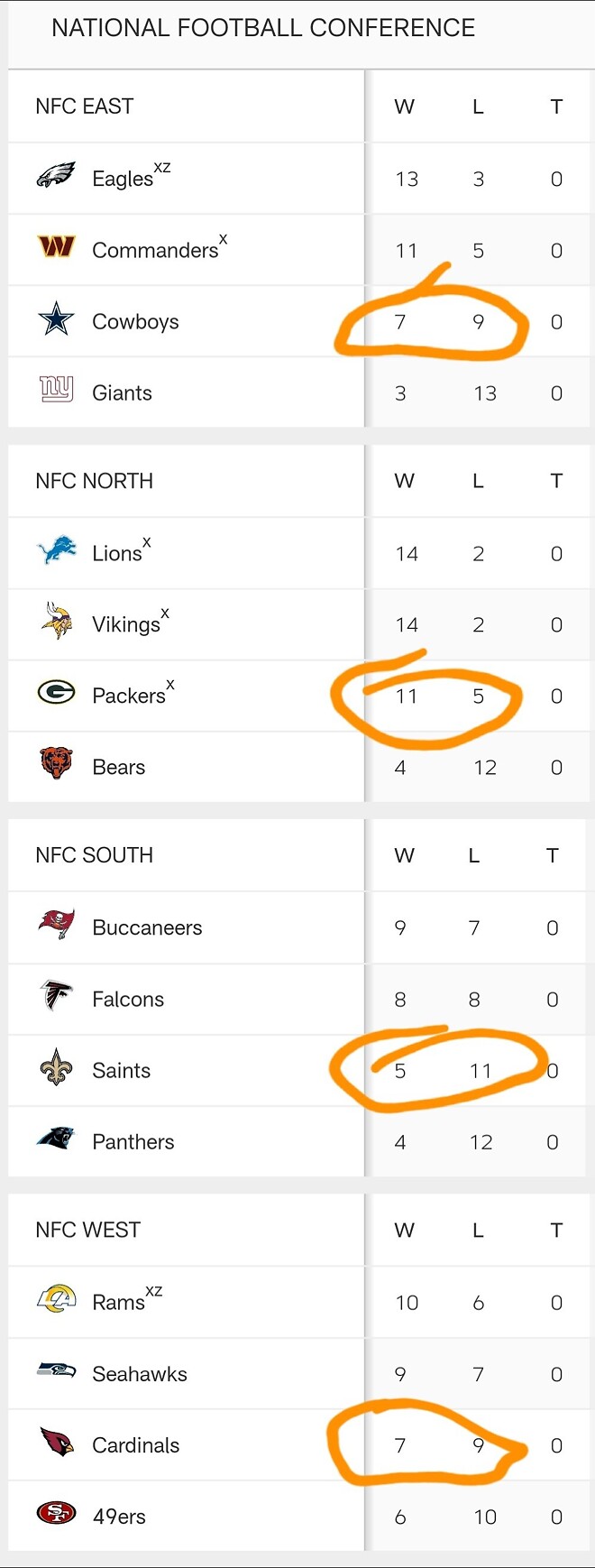Click the Panthers team logo
The width and height of the screenshot is (595, 1568).
click(x=56, y=1139)
